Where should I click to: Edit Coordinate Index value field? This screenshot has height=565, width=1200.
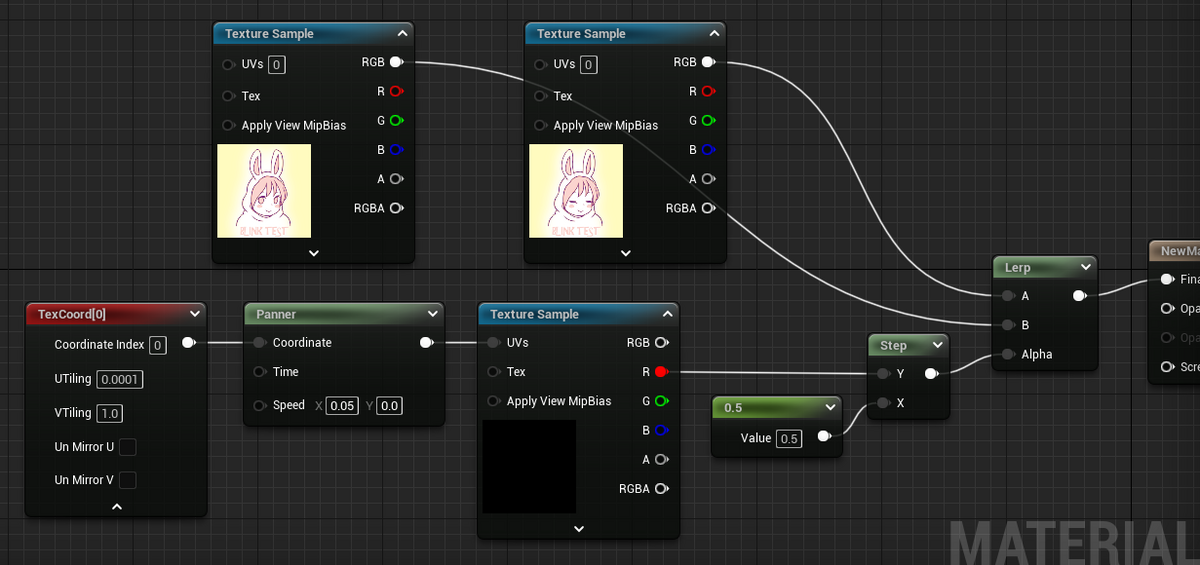[x=157, y=346]
